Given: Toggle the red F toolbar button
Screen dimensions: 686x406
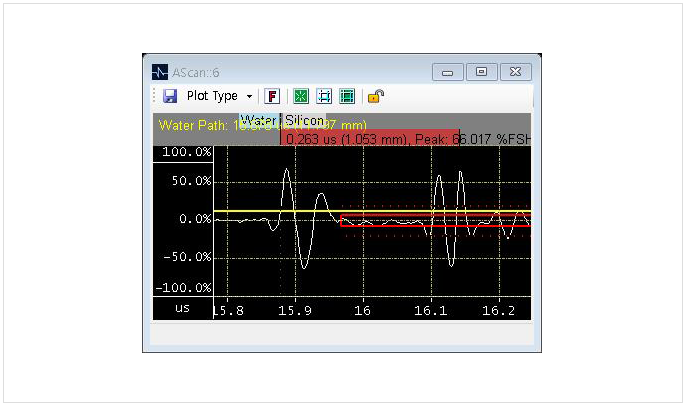Looking at the screenshot, I should pos(272,96).
